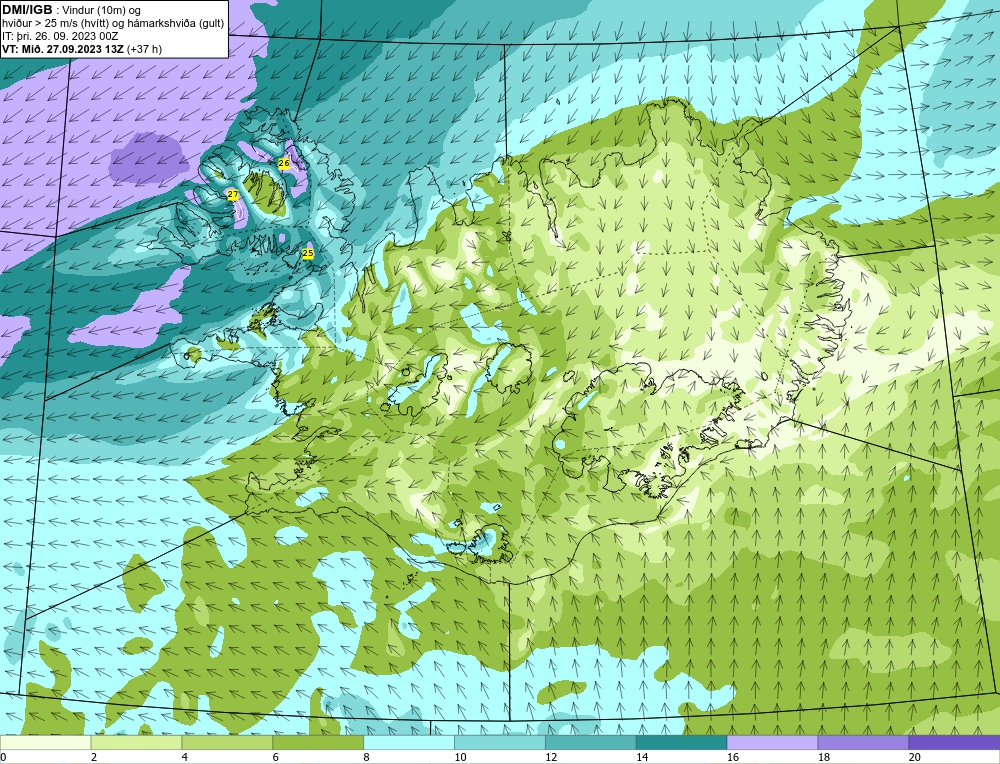This screenshot has height=764, width=1000.
Task: Click the 18–20 m/s purple legend swatch
Action: (x=864, y=742)
